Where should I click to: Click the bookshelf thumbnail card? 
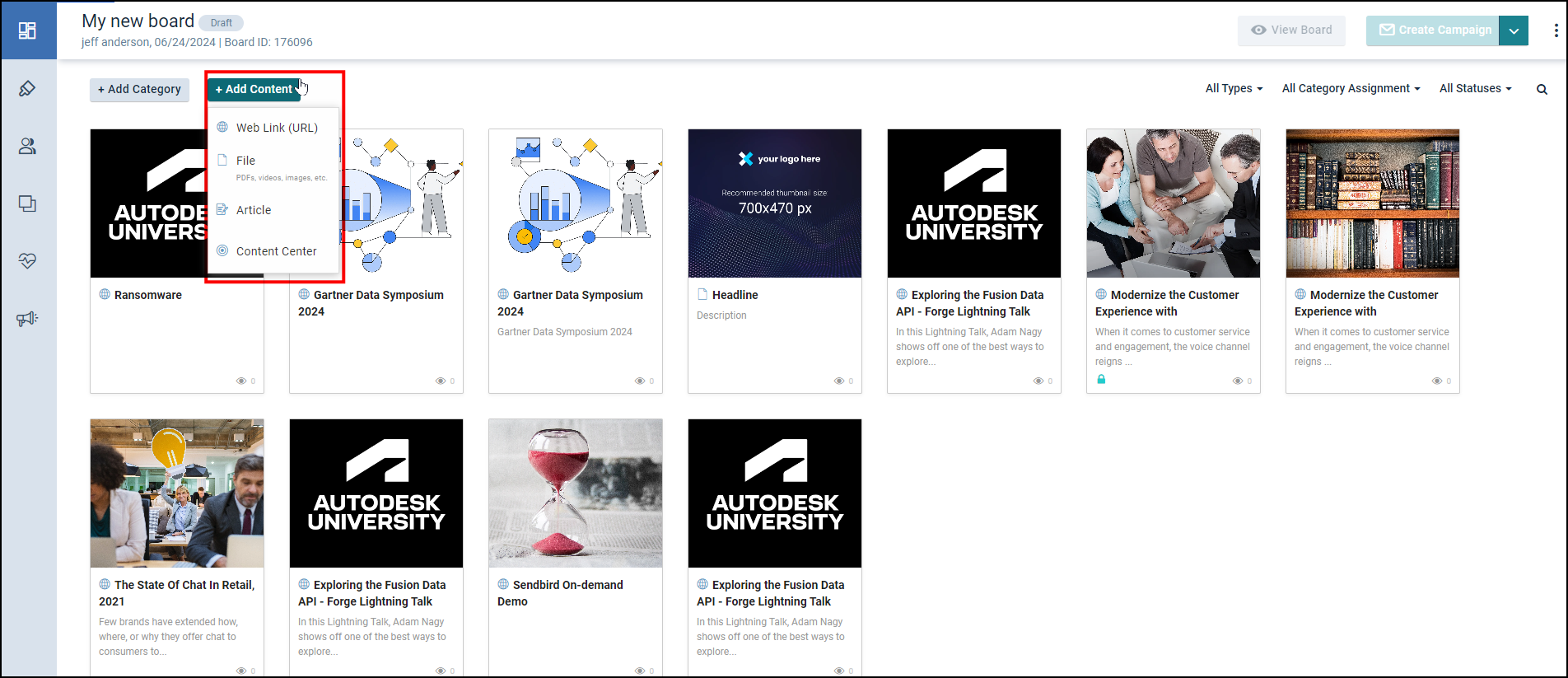[1372, 203]
